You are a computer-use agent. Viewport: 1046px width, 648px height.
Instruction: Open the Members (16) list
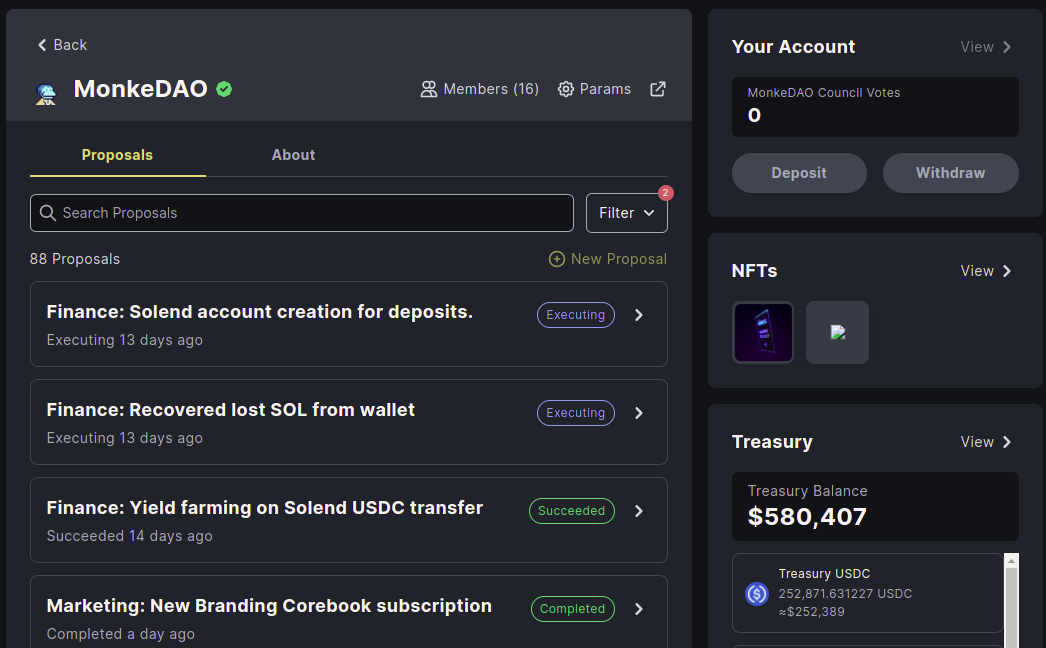pyautogui.click(x=480, y=89)
